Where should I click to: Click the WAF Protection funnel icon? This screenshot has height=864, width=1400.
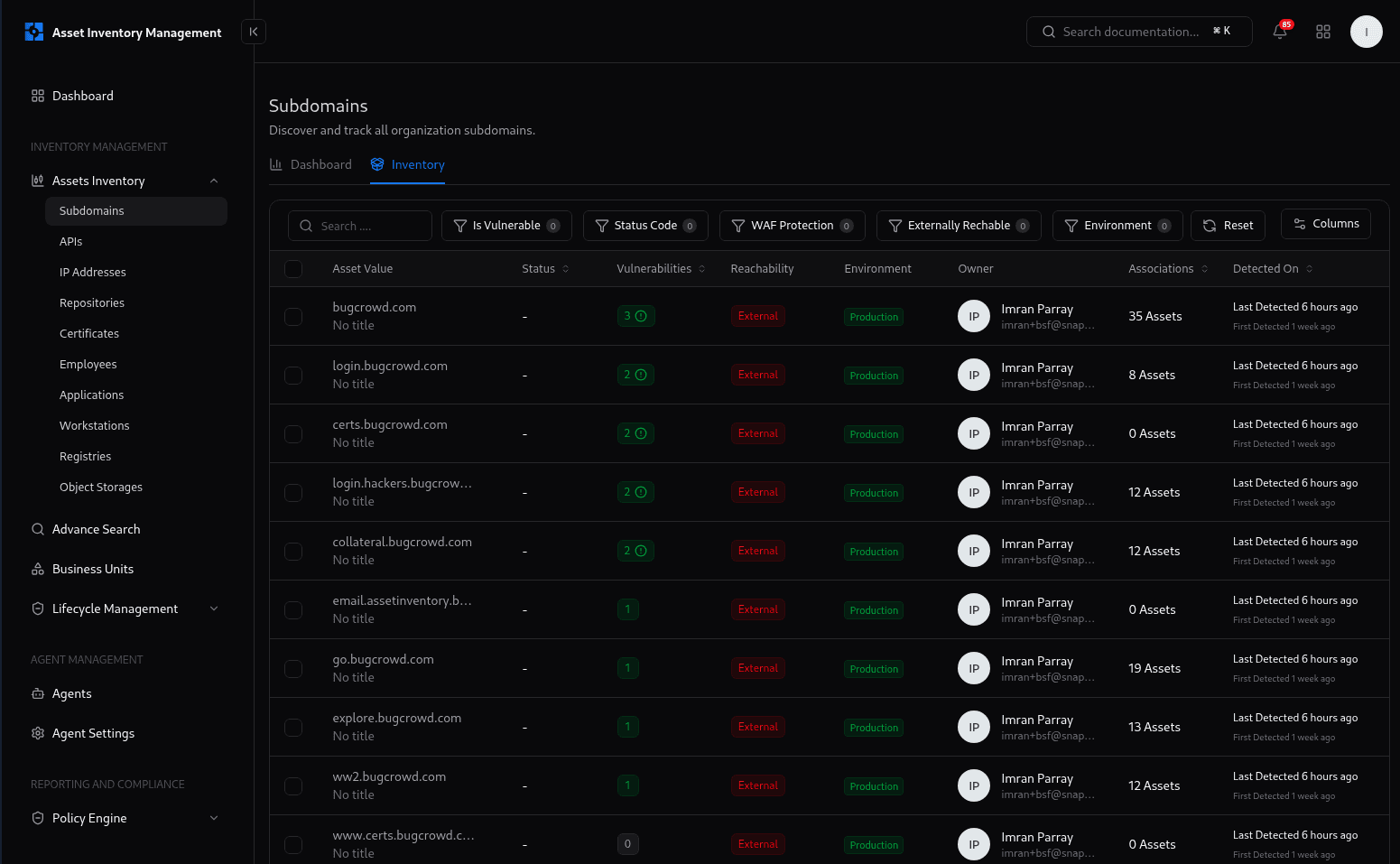pos(738,226)
